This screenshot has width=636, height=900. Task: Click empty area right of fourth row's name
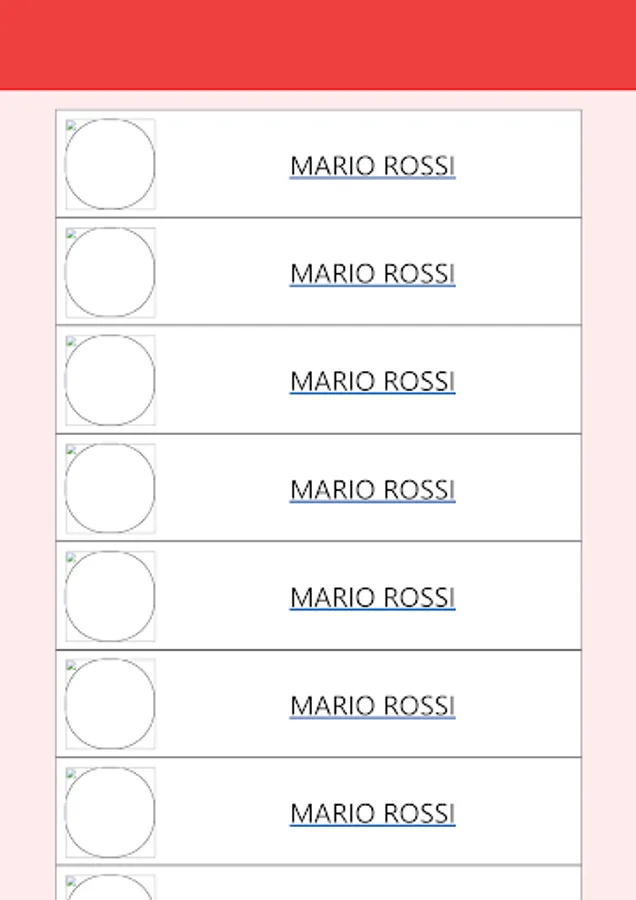520,489
